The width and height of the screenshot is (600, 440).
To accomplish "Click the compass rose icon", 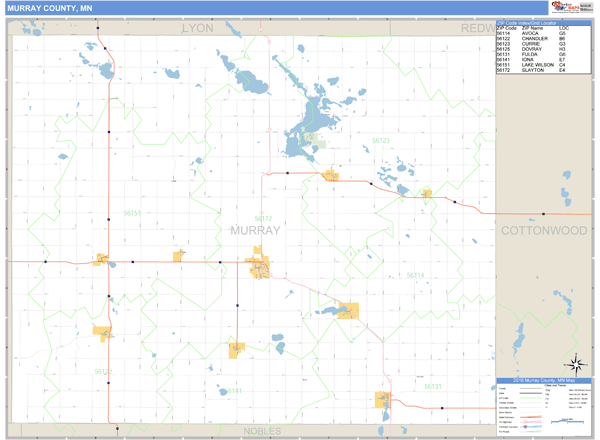I will pos(574,363).
